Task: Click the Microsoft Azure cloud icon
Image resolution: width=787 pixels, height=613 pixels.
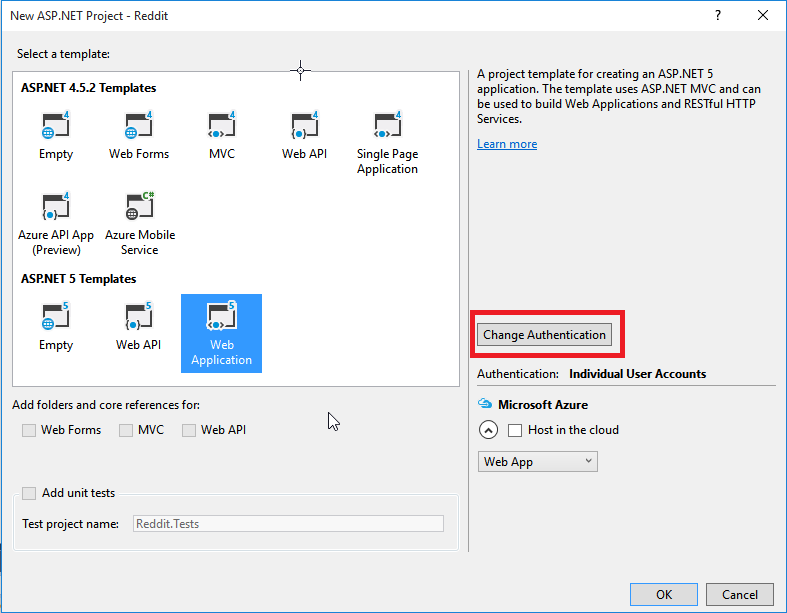Action: (485, 404)
